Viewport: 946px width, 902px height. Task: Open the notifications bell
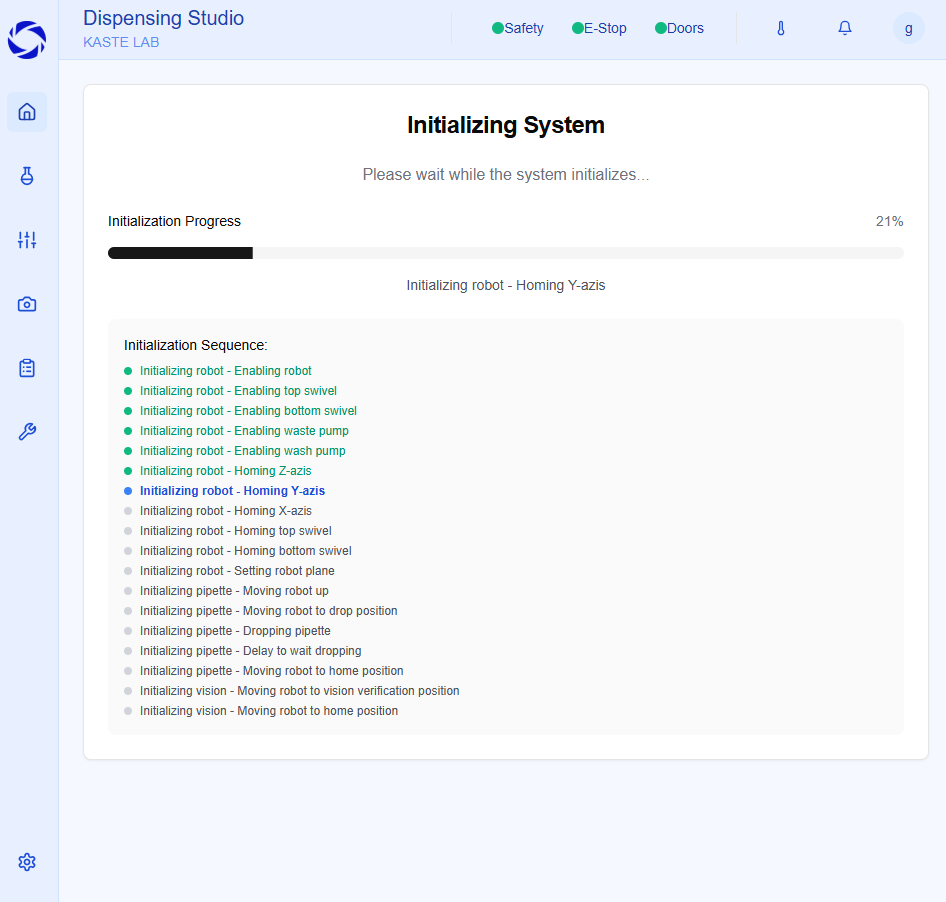[845, 28]
